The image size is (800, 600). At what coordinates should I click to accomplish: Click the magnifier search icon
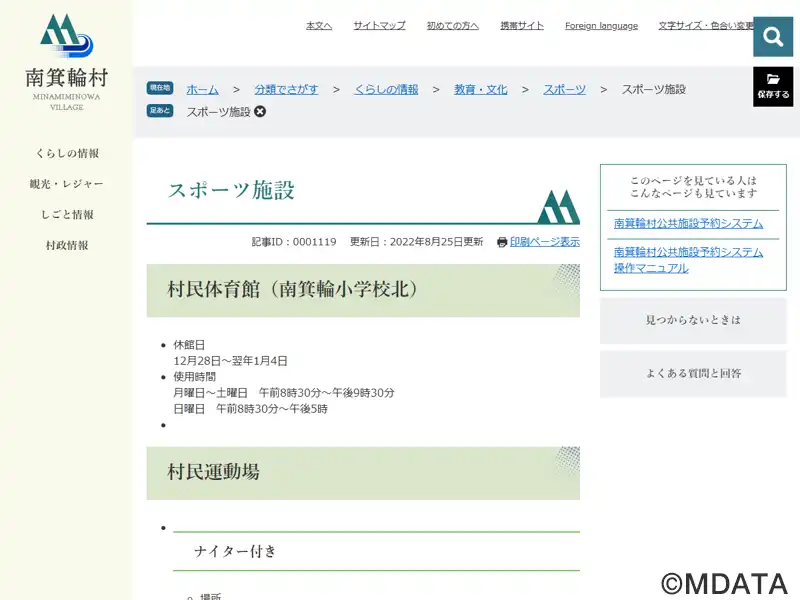772,37
